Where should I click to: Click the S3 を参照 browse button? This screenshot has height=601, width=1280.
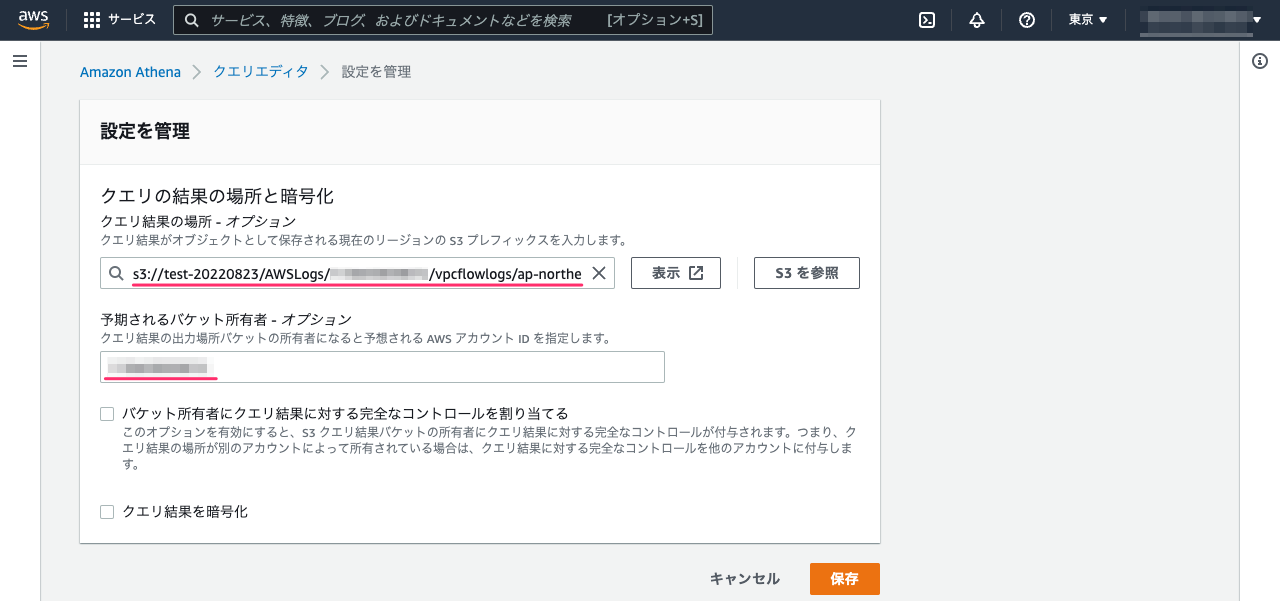coord(807,273)
